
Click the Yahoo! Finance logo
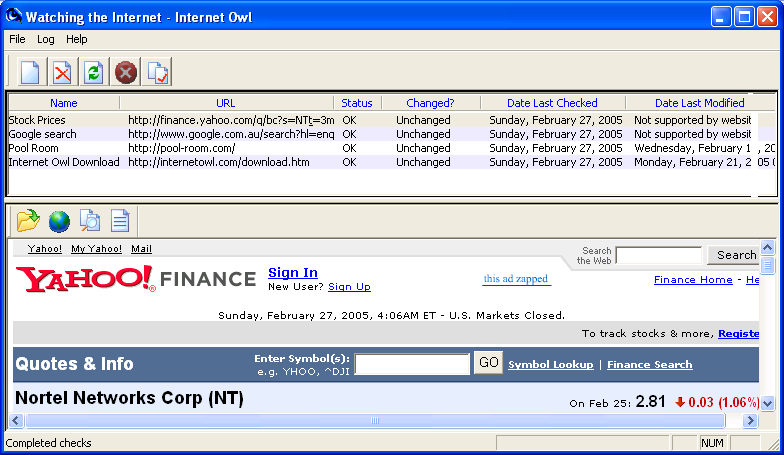click(136, 279)
